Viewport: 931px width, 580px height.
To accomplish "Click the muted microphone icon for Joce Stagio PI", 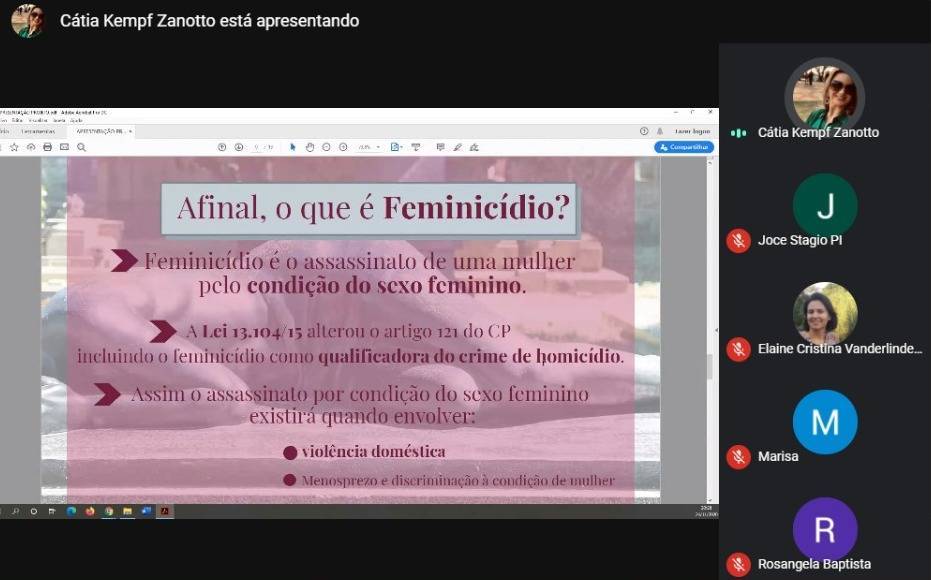I will (738, 241).
